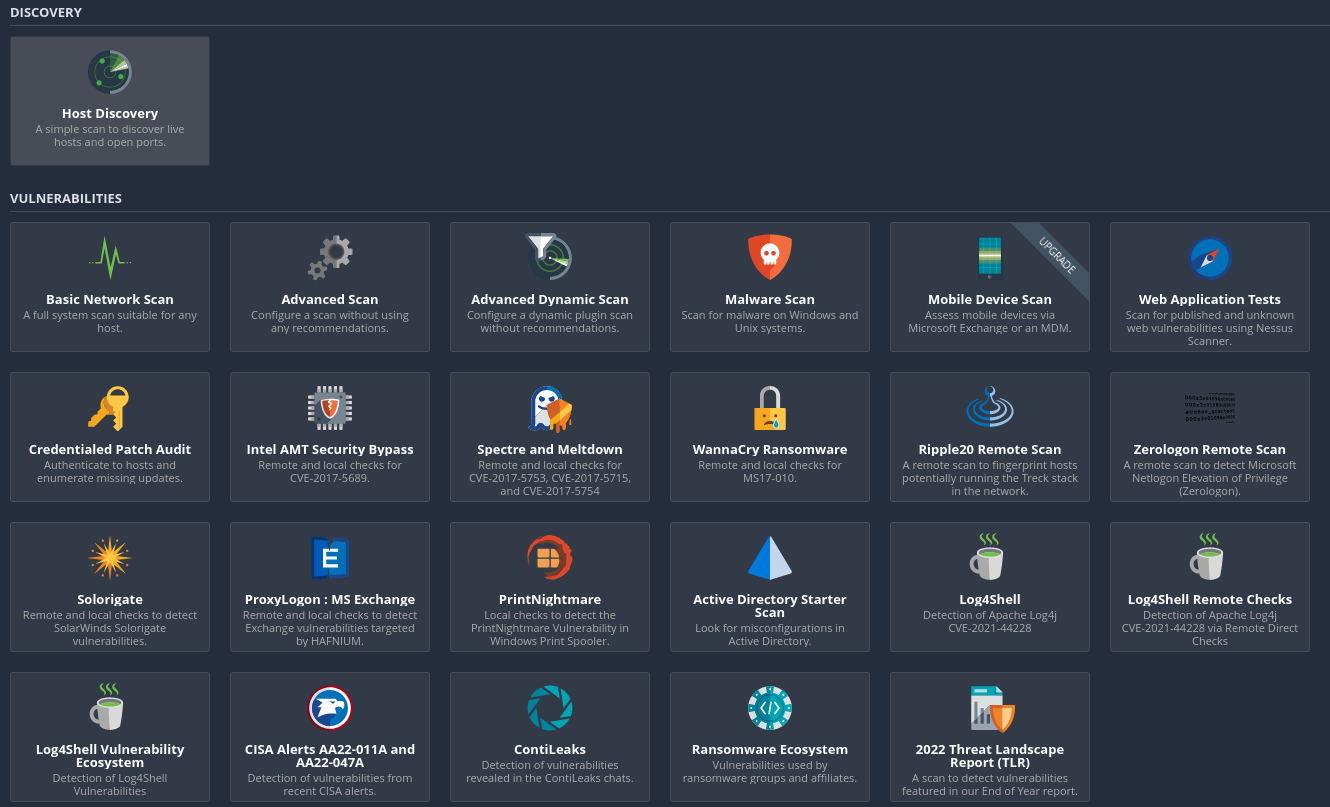Open the Web Application Tests template

click(x=1210, y=287)
